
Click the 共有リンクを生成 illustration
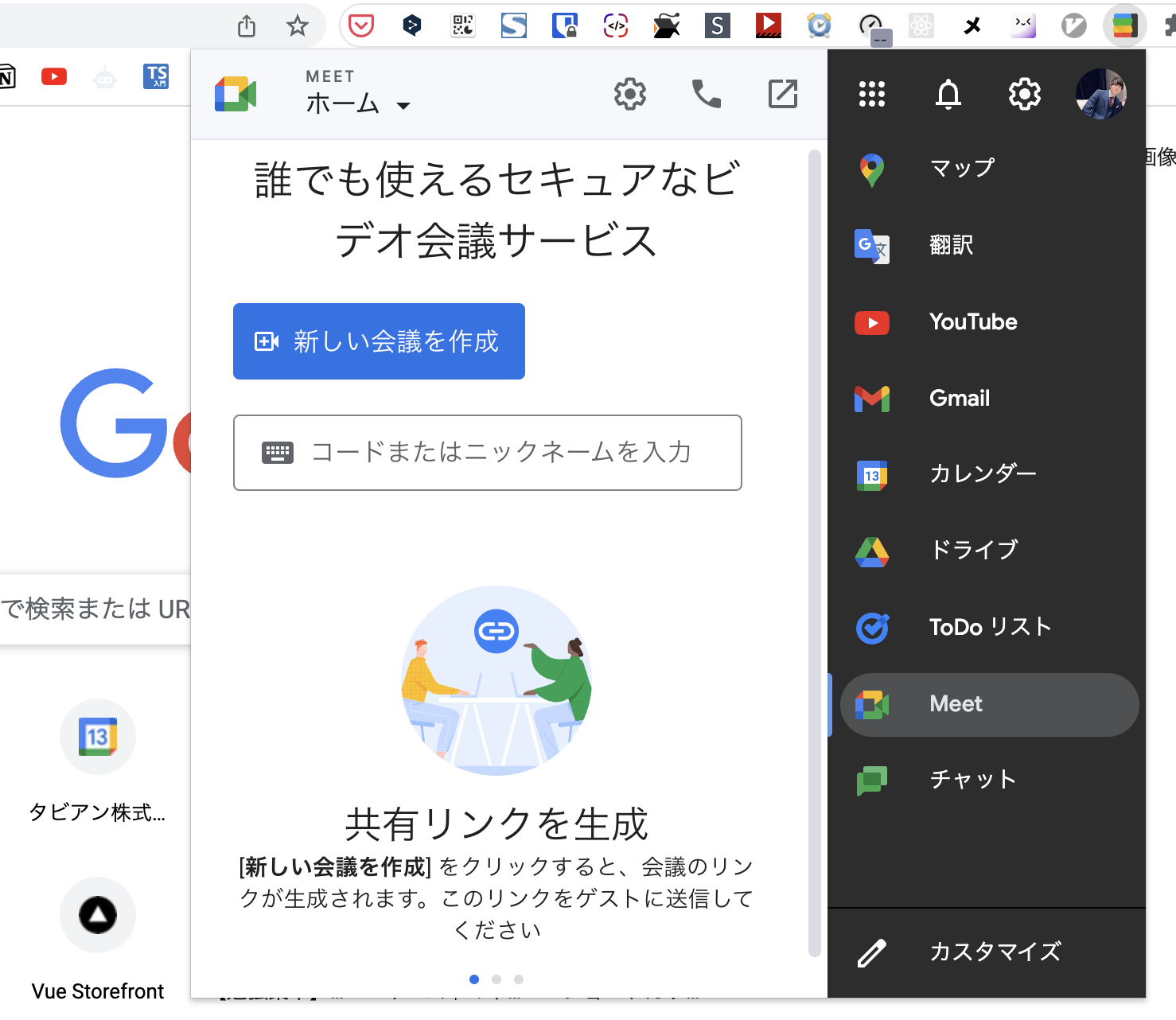tap(496, 681)
